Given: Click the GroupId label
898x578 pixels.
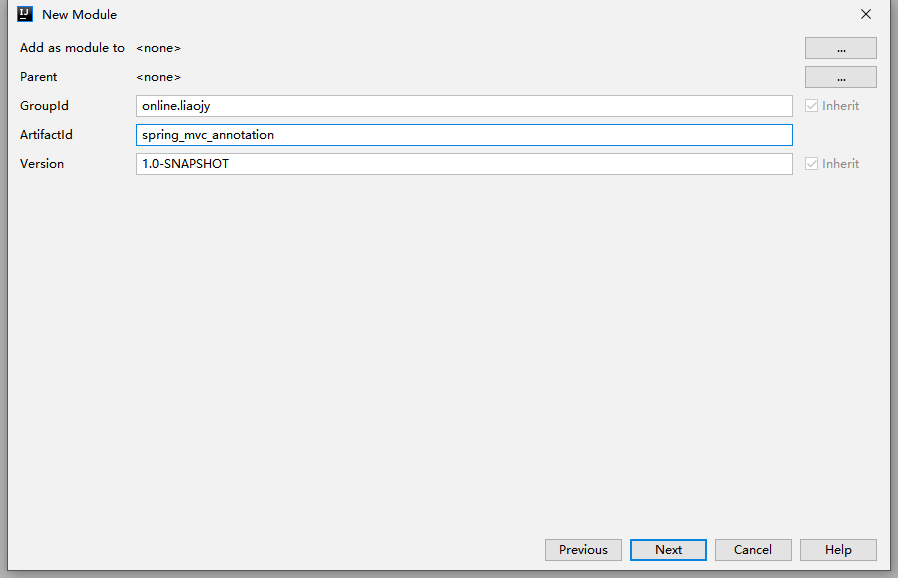Looking at the screenshot, I should (x=44, y=106).
